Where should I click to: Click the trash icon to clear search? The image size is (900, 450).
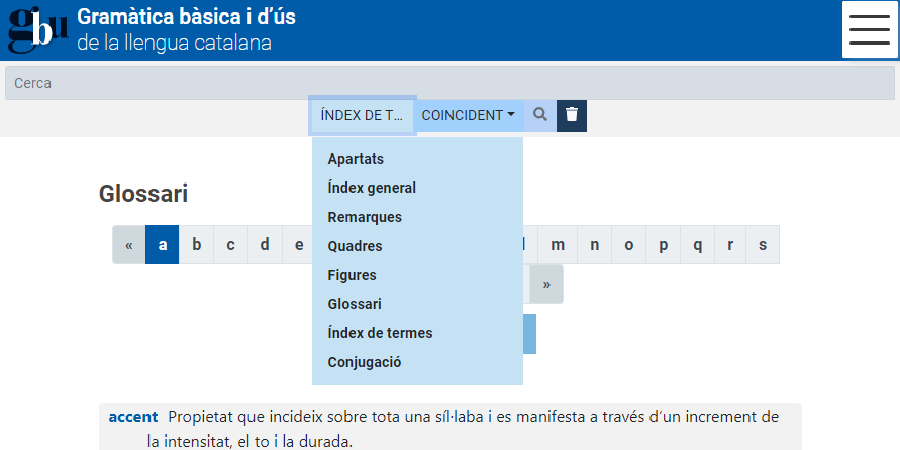pyautogui.click(x=572, y=115)
